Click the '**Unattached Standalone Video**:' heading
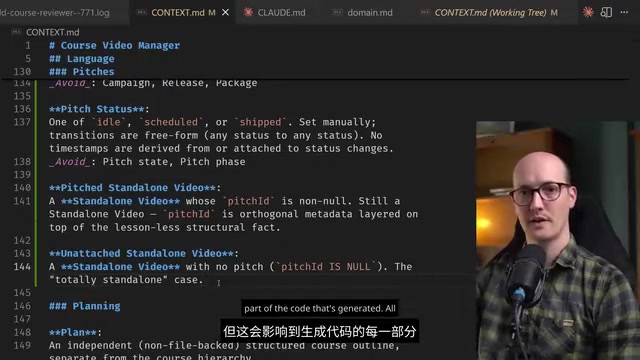 pyautogui.click(x=144, y=253)
